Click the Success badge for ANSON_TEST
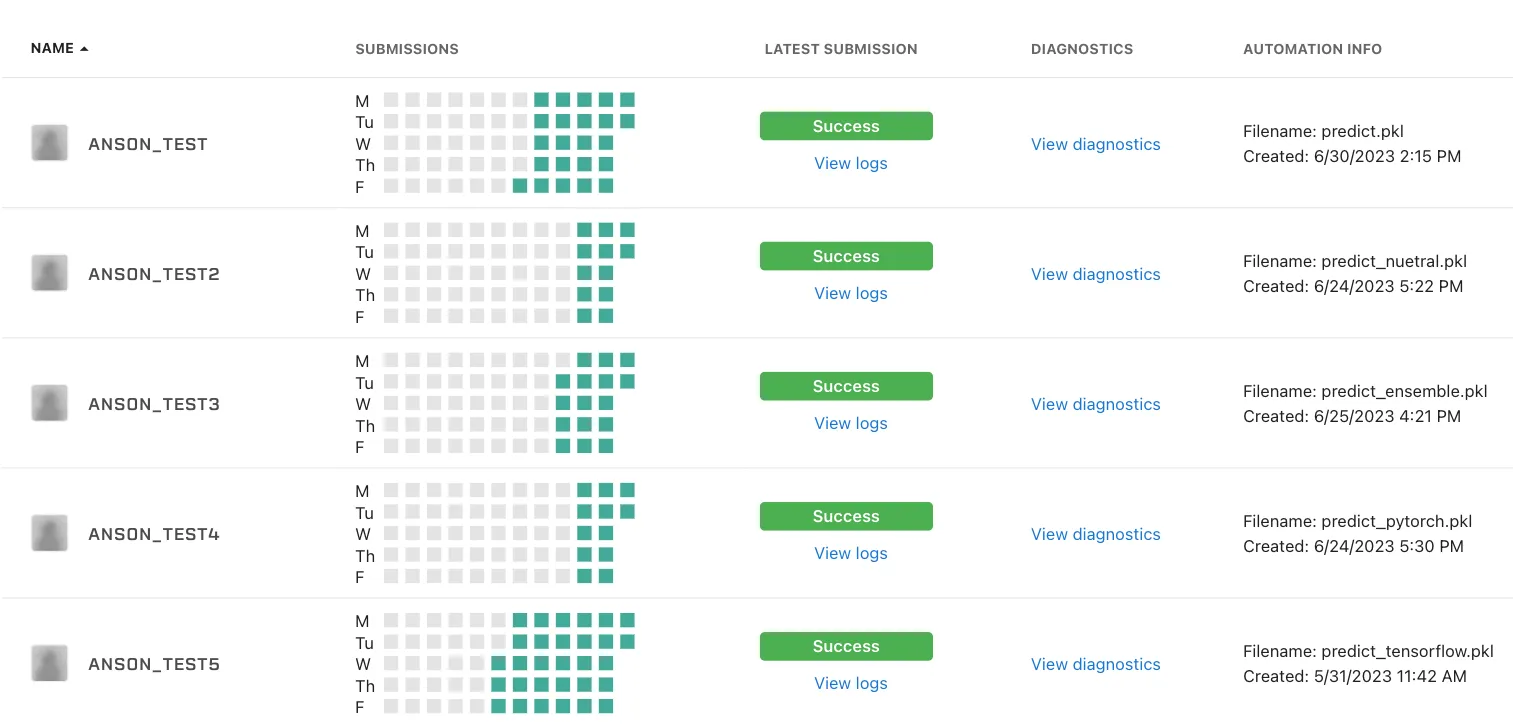 (846, 126)
